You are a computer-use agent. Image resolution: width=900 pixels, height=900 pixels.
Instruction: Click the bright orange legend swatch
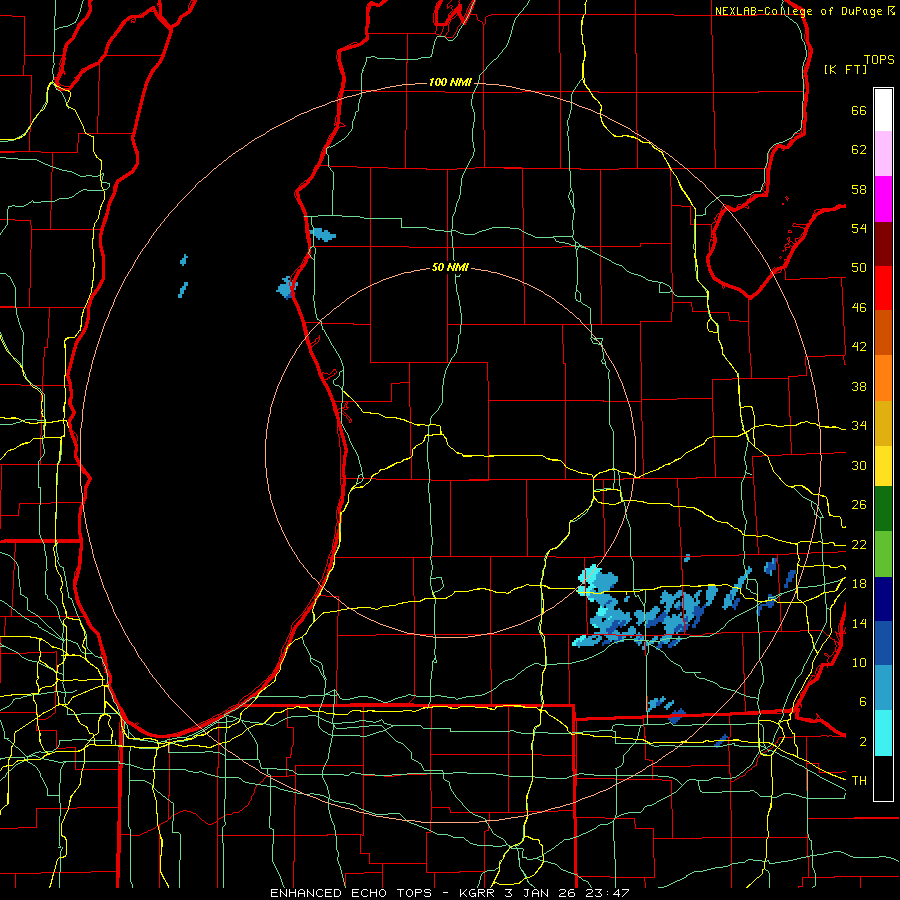[883, 378]
